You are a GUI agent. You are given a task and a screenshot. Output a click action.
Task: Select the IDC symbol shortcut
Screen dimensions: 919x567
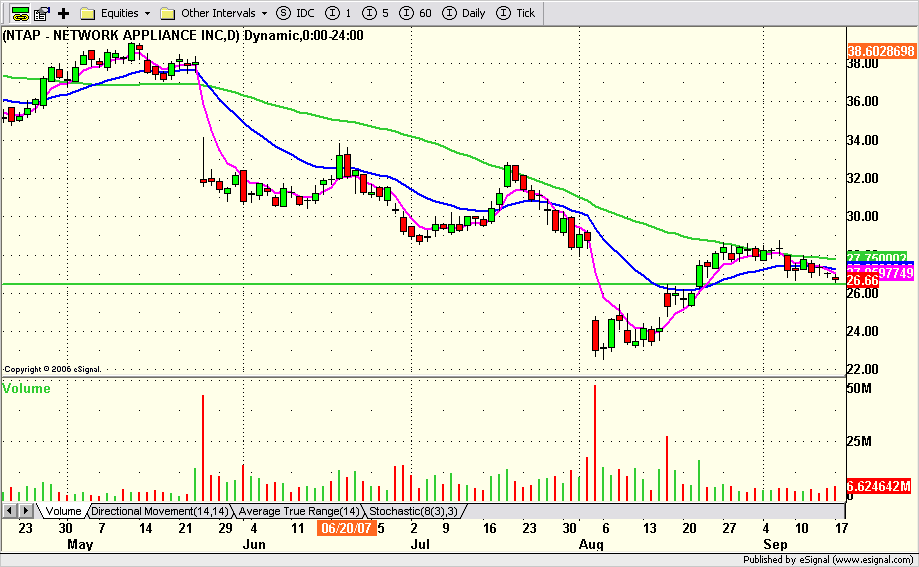coord(295,13)
